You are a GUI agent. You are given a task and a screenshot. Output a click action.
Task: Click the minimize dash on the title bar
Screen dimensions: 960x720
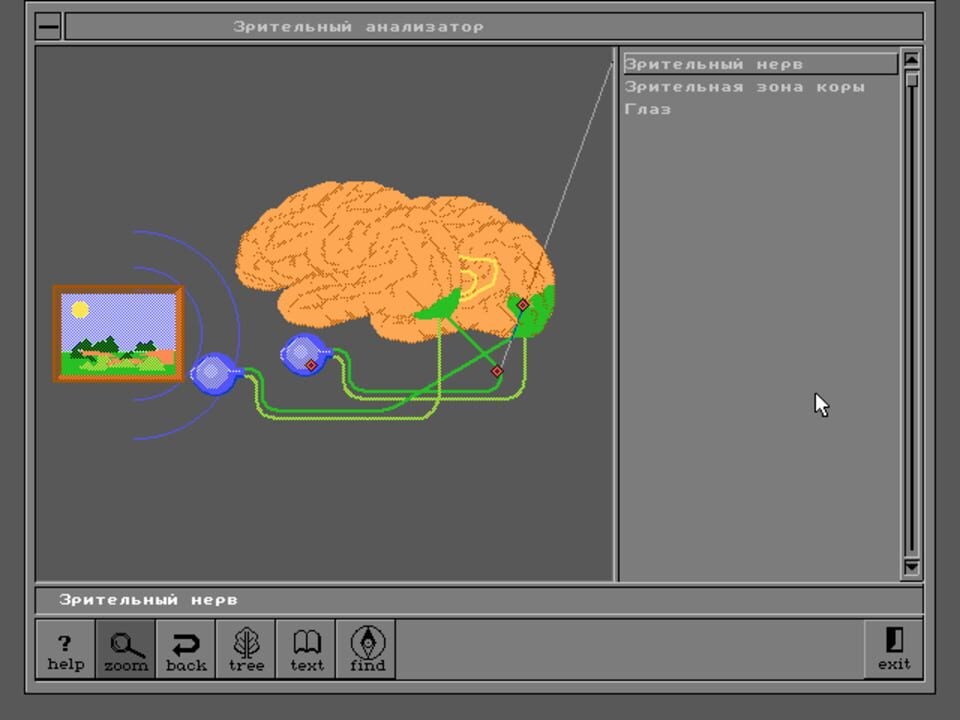(47, 26)
